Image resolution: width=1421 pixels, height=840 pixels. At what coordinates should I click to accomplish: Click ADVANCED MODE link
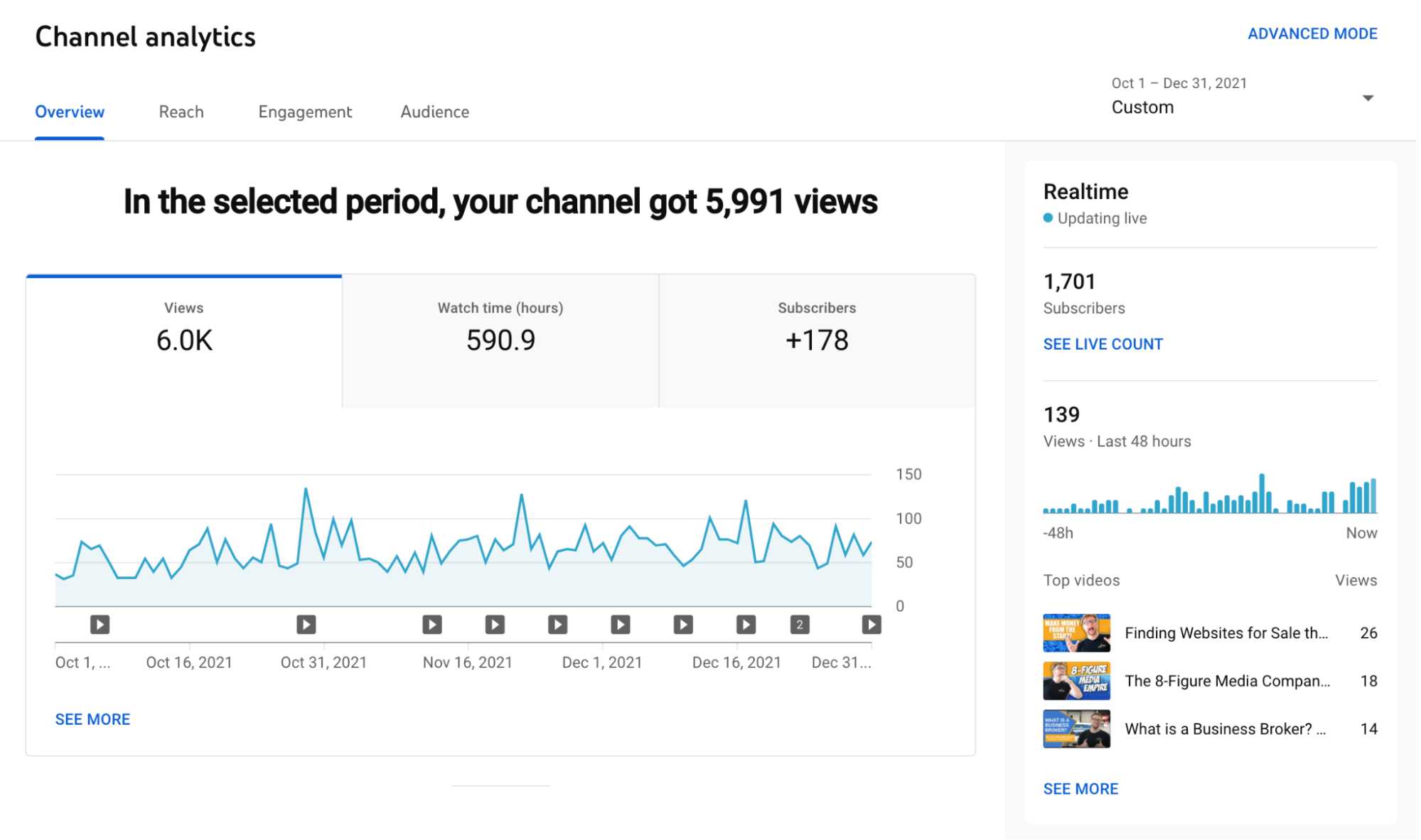(x=1312, y=33)
